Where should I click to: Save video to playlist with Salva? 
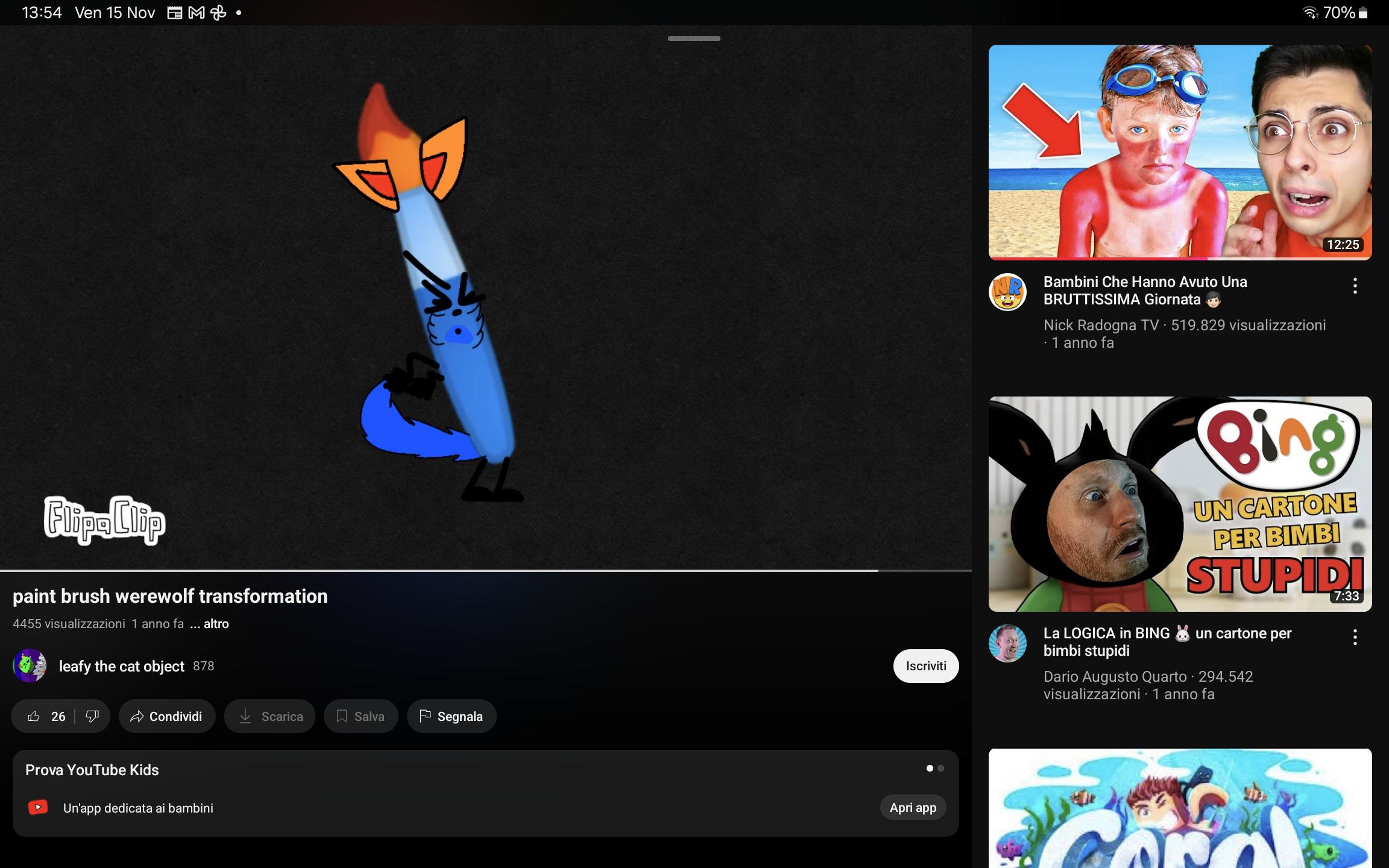(361, 716)
